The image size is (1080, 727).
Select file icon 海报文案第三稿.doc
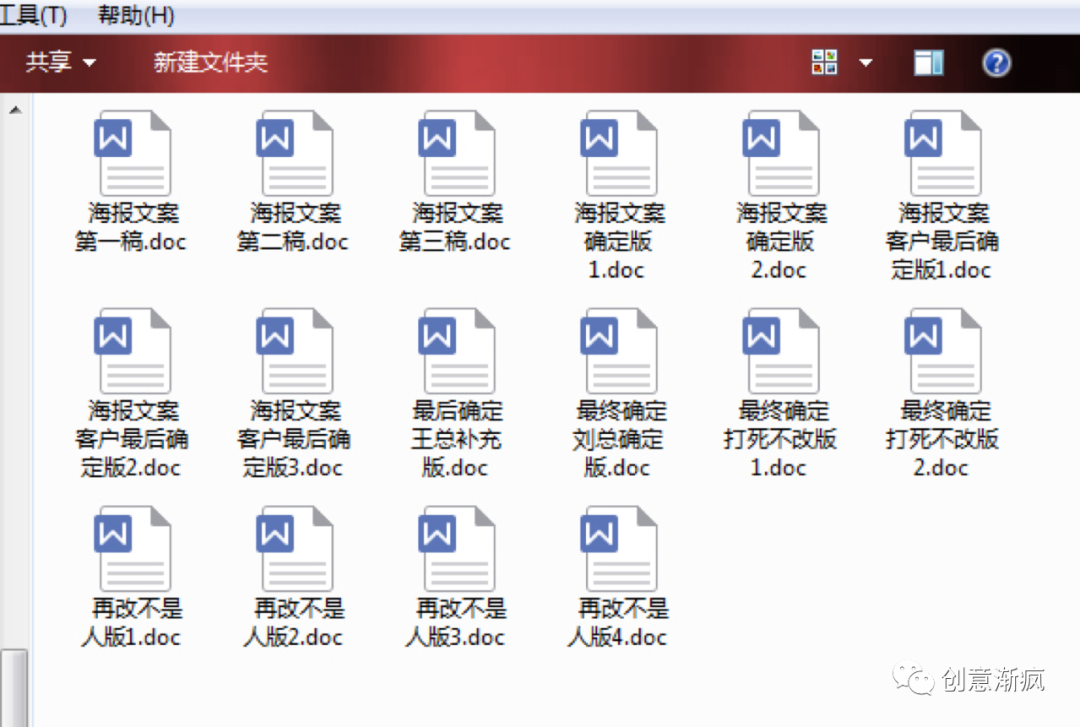pos(457,153)
